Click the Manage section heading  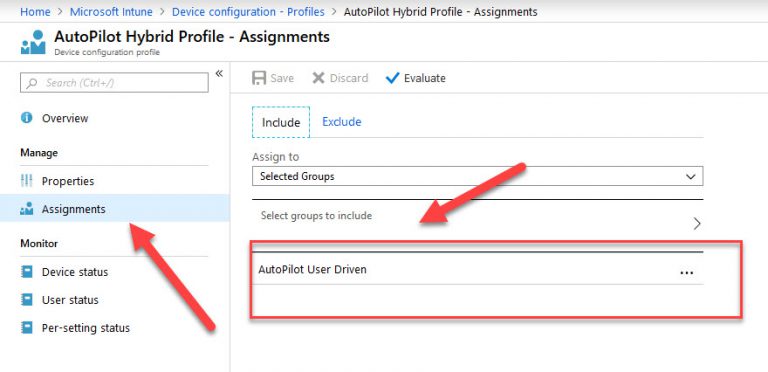click(x=39, y=153)
